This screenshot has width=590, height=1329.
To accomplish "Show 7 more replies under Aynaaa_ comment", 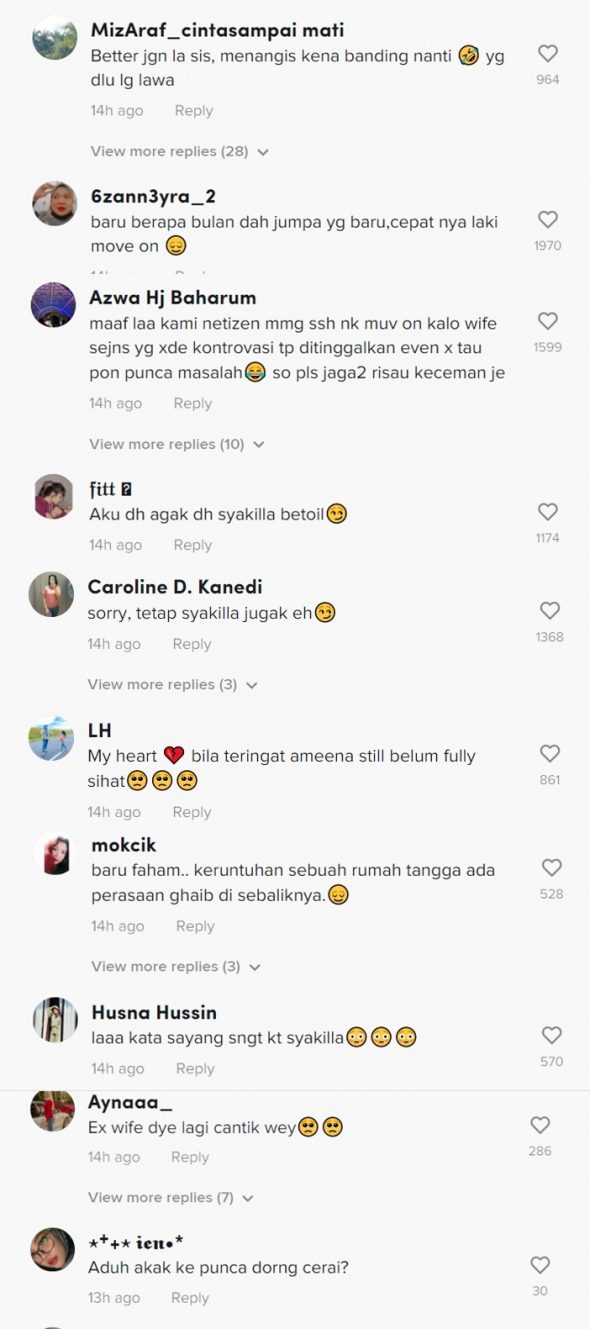I will click(171, 1197).
